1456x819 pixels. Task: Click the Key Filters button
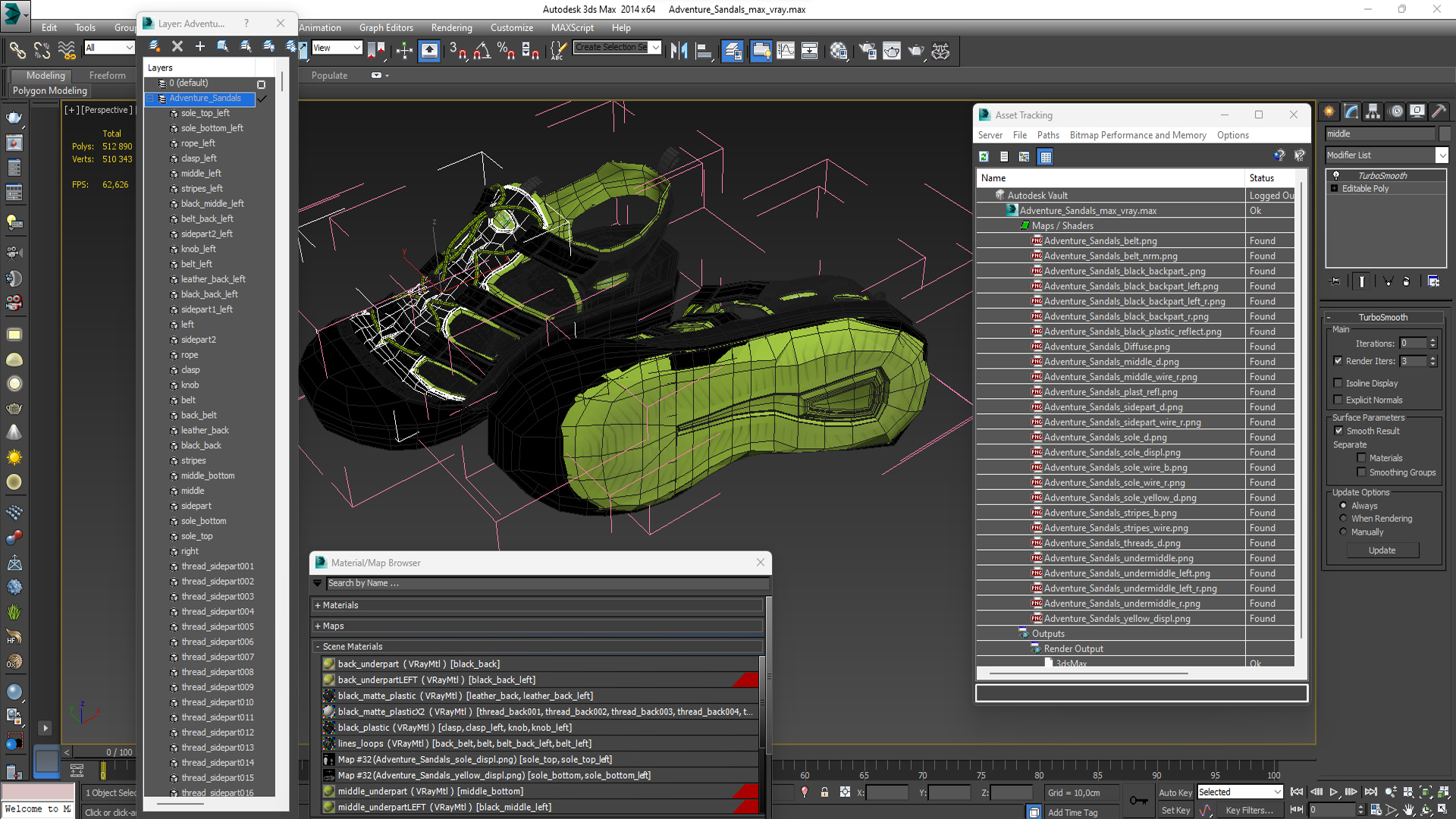pos(1249,810)
